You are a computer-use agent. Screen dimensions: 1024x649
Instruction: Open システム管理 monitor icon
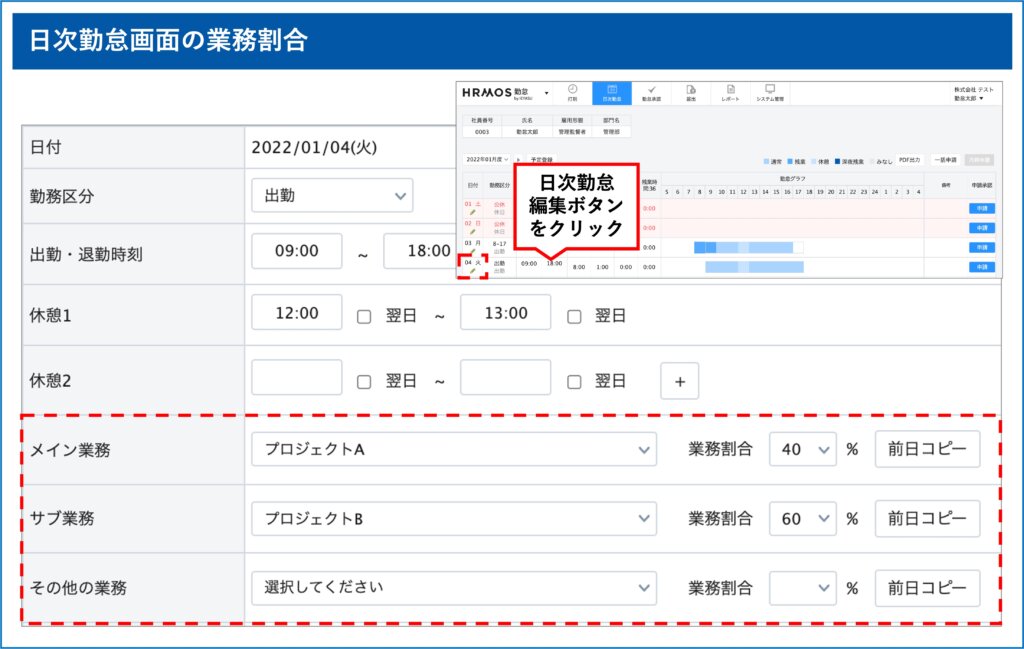tap(770, 93)
